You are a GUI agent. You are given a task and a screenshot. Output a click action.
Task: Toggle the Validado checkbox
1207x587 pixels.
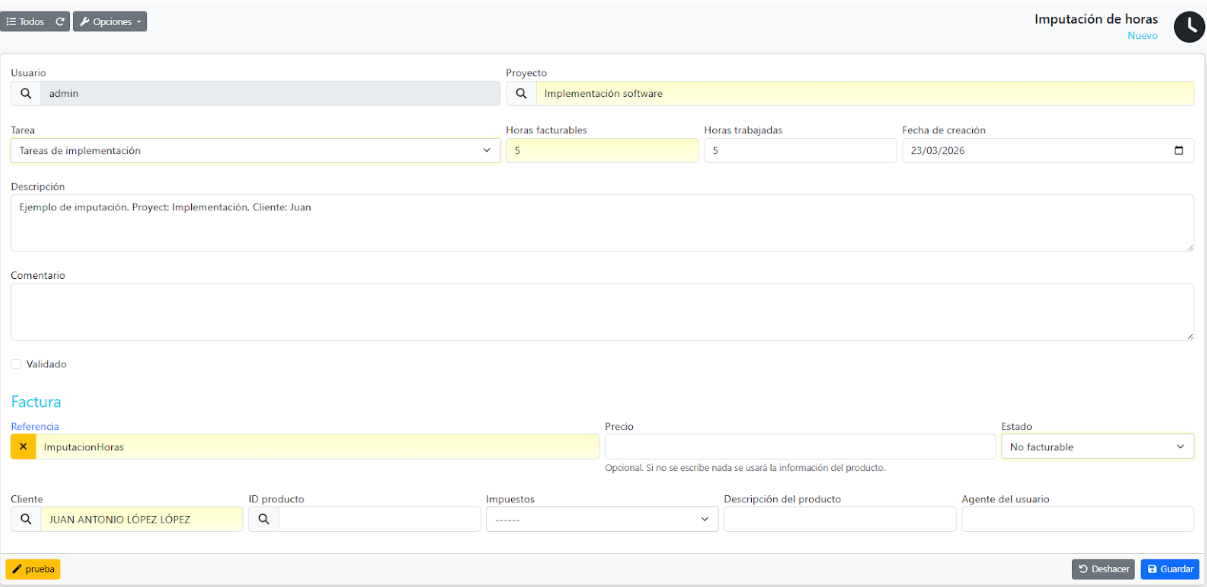[x=16, y=364]
